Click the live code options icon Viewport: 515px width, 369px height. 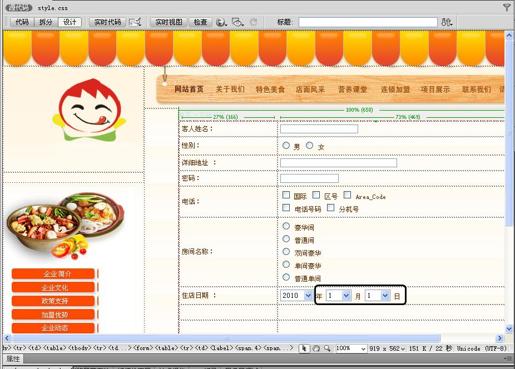pyautogui.click(x=135, y=22)
